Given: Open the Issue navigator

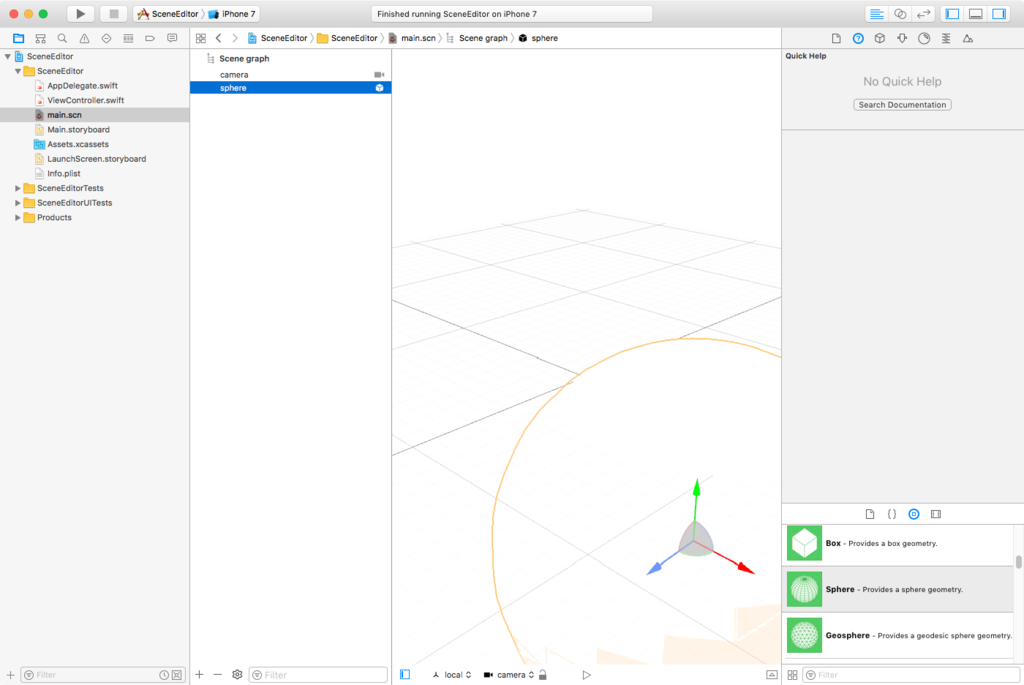Looking at the screenshot, I should 84,39.
